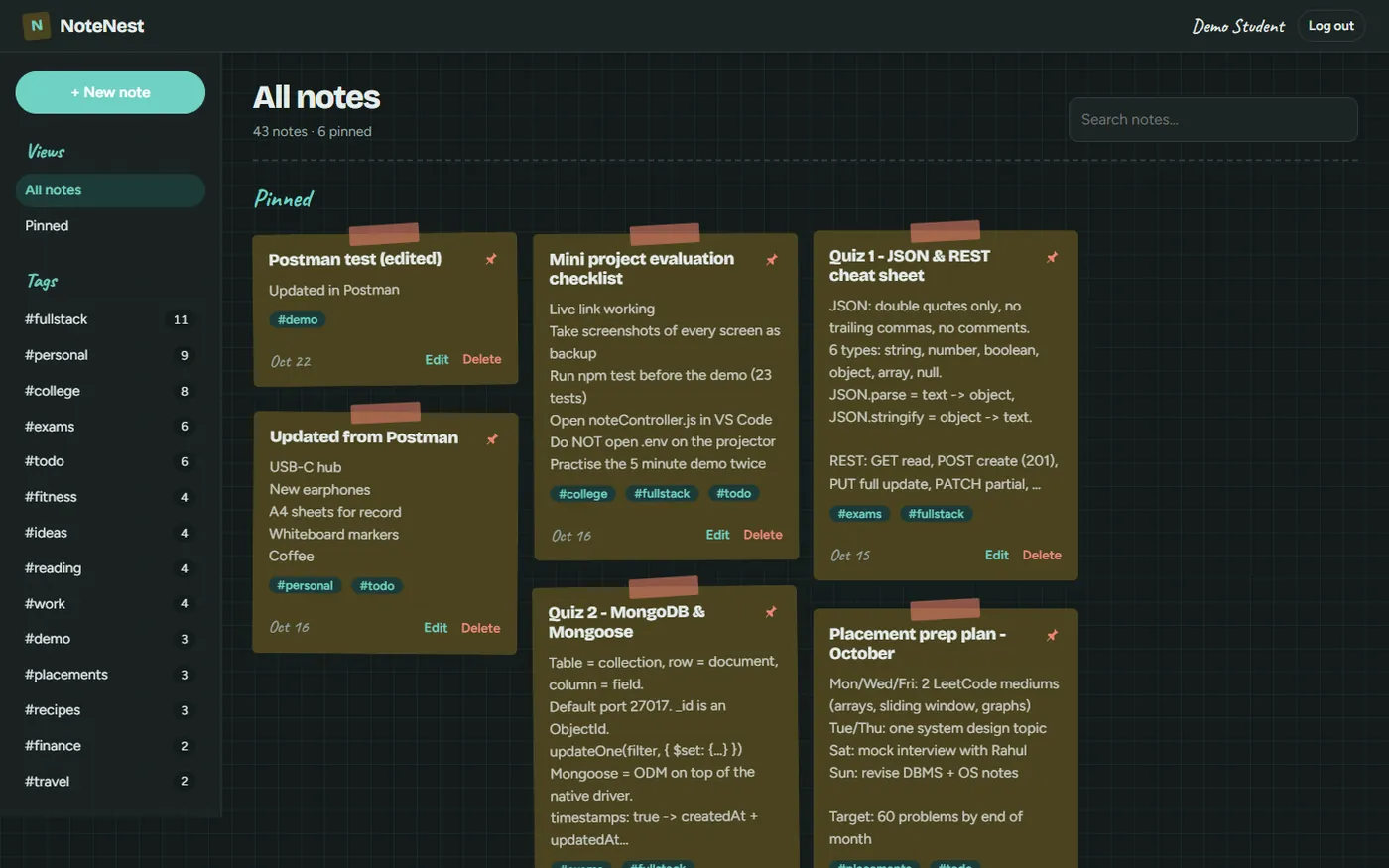Filter by #reading tag in sidebar

click(x=110, y=568)
